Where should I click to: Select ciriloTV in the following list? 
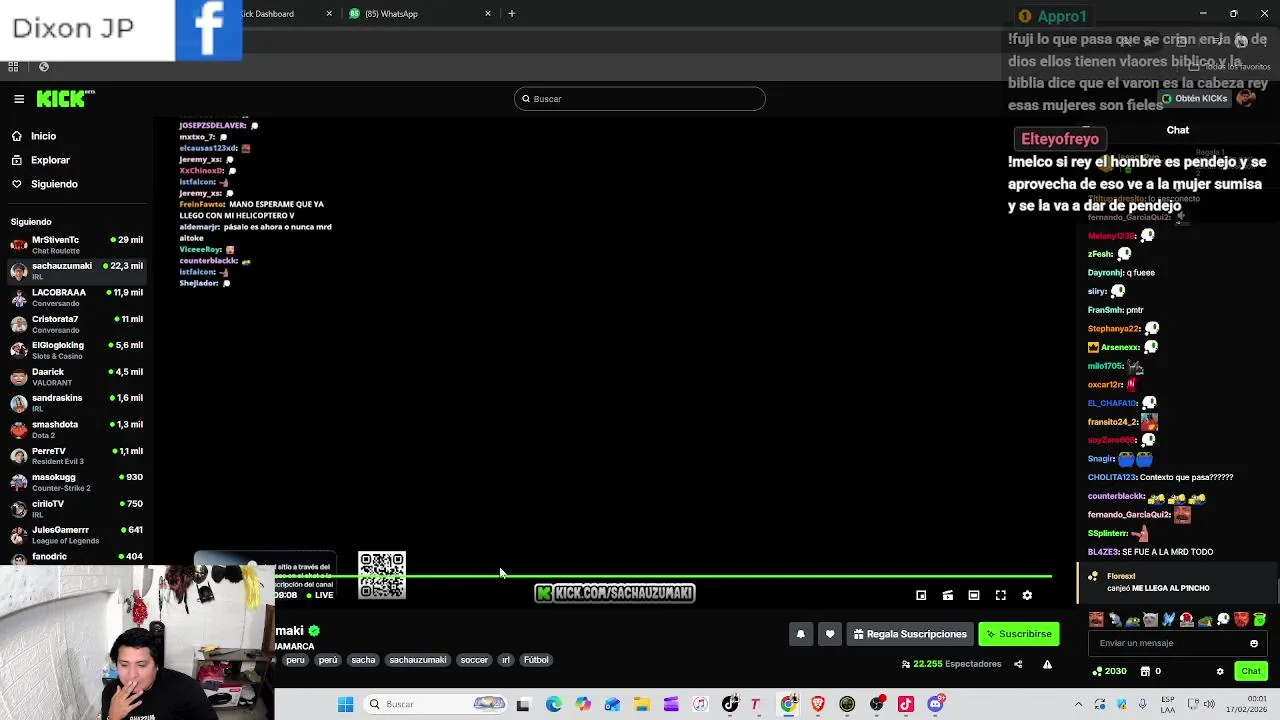76,508
